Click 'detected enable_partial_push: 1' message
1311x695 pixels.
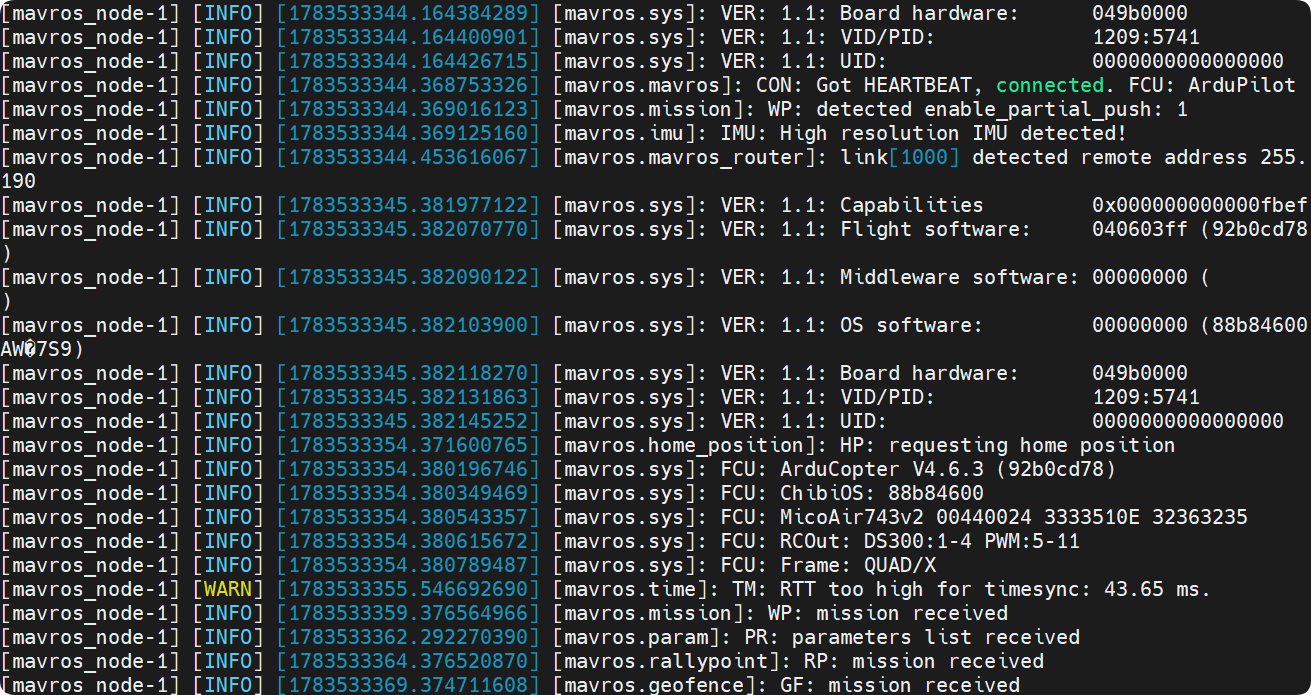point(1008,109)
